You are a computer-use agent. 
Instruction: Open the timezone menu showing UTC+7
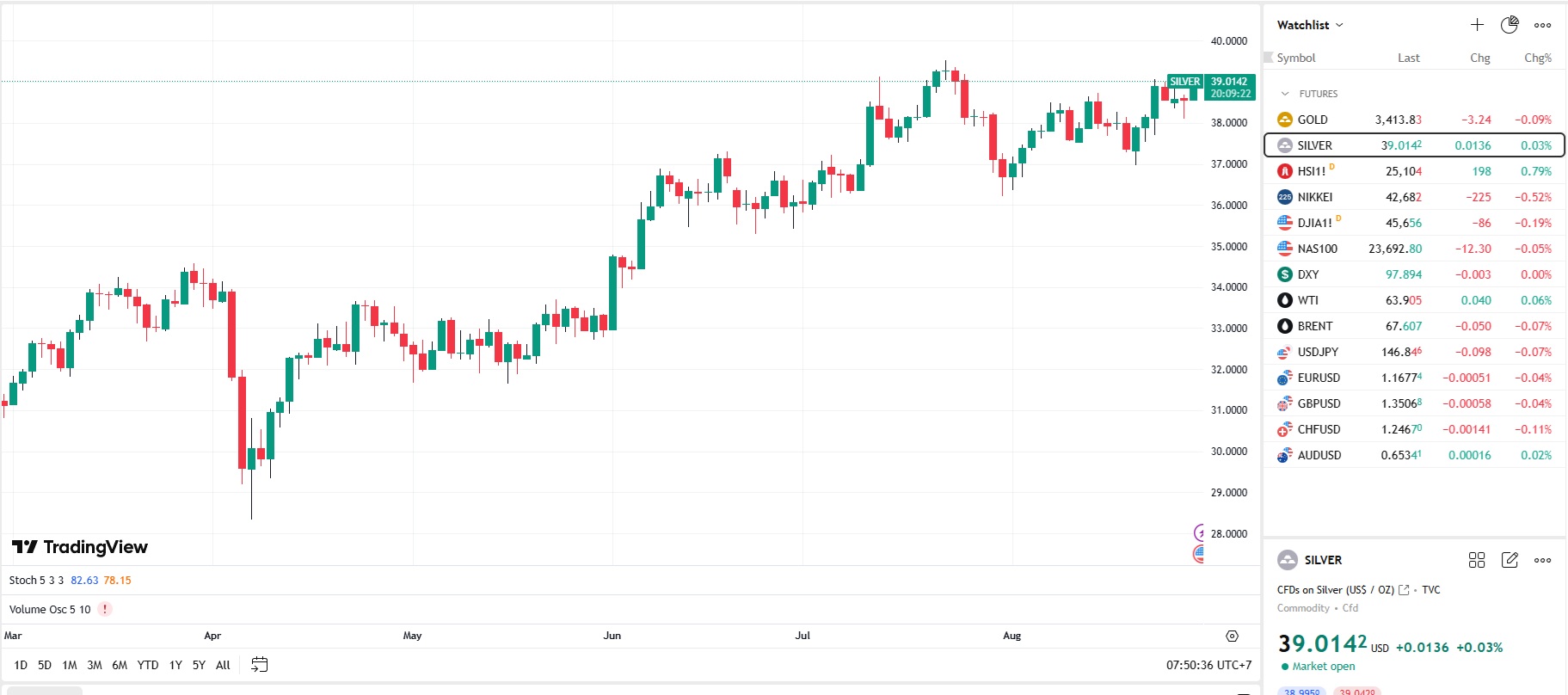[x=1208, y=665]
